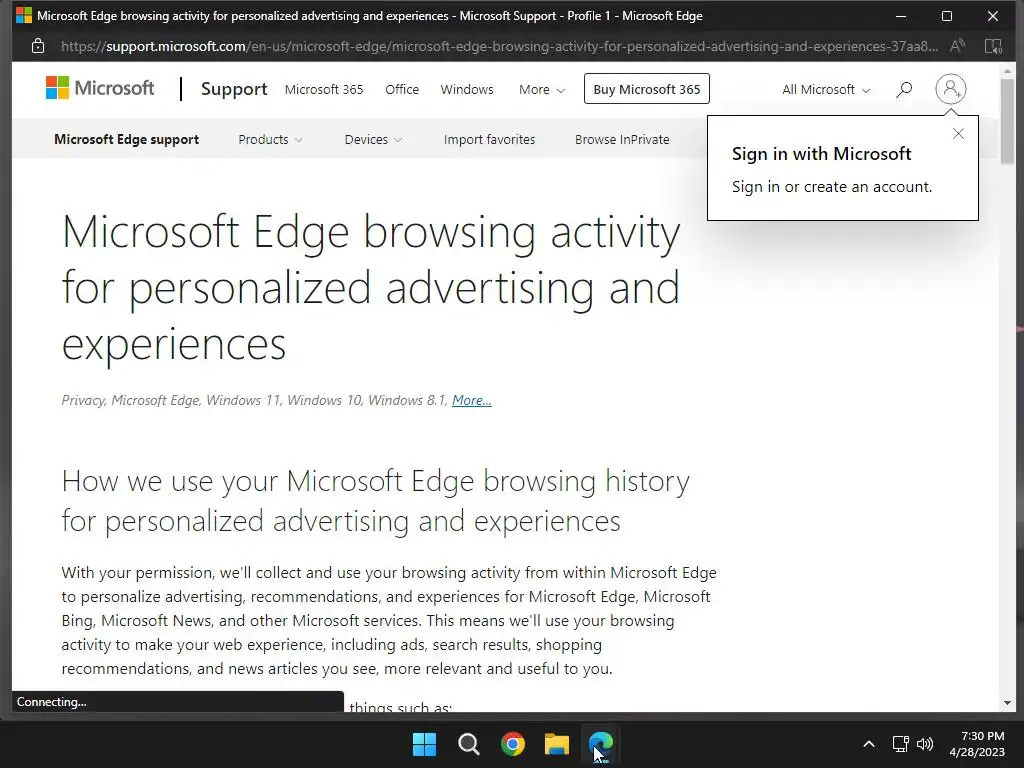Click the vertical scrollbar thumb
The height and width of the screenshot is (768, 1024).
pos(1006,121)
